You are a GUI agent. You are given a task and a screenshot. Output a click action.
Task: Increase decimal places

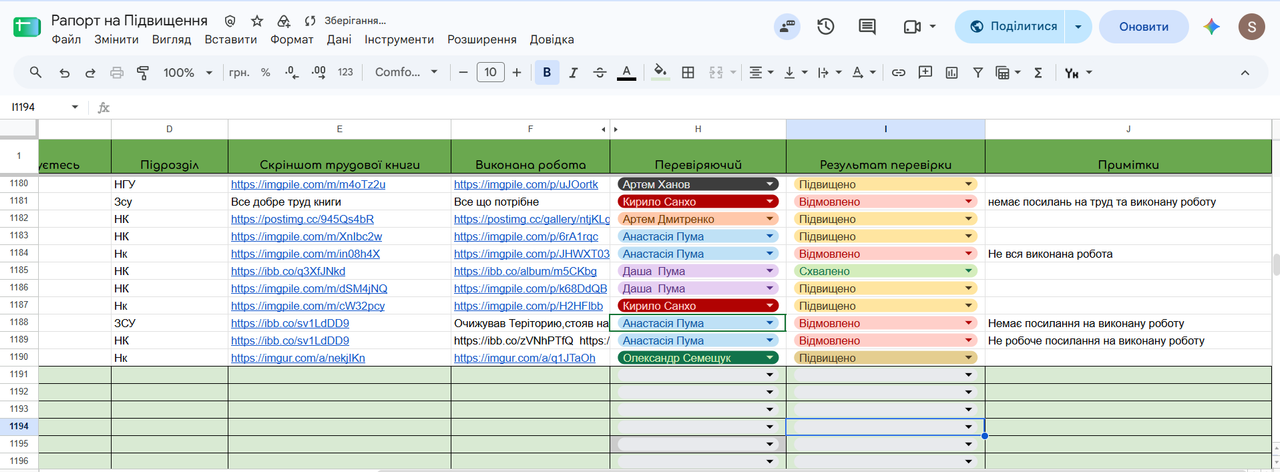[319, 72]
